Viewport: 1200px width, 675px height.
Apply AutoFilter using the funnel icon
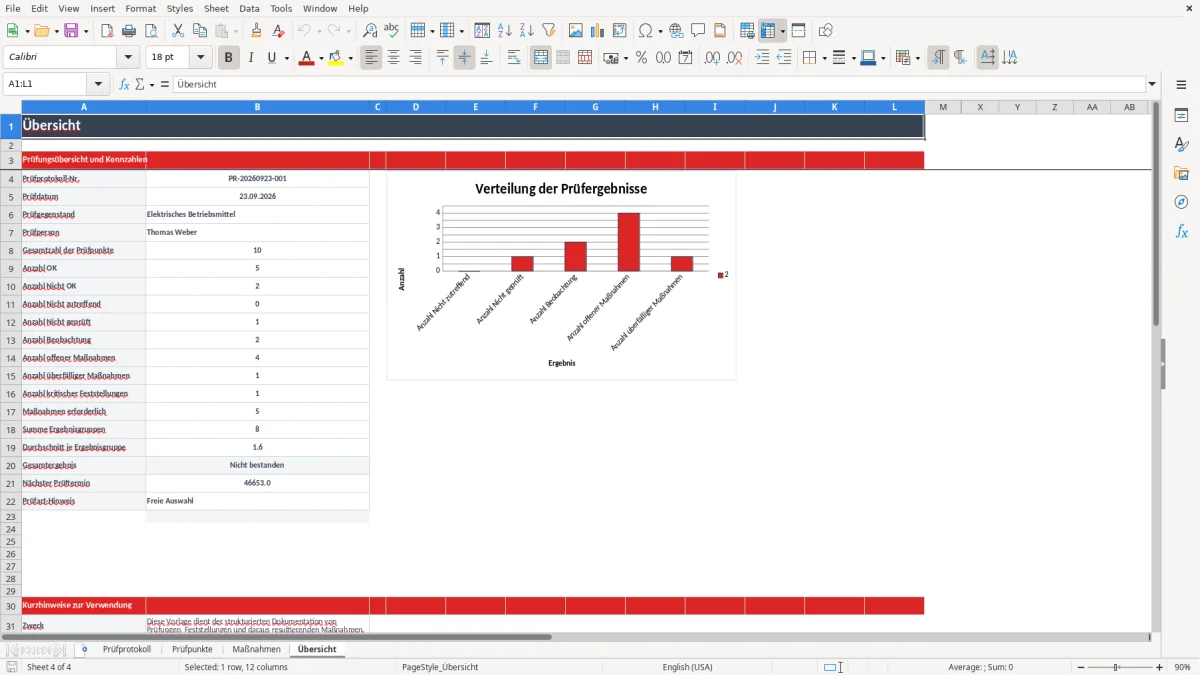(548, 31)
